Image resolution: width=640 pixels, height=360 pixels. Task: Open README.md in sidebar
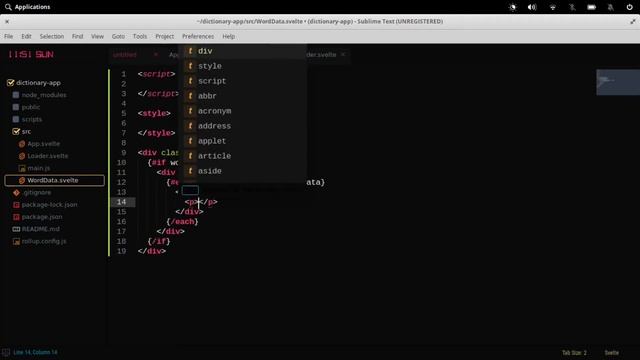[41, 229]
